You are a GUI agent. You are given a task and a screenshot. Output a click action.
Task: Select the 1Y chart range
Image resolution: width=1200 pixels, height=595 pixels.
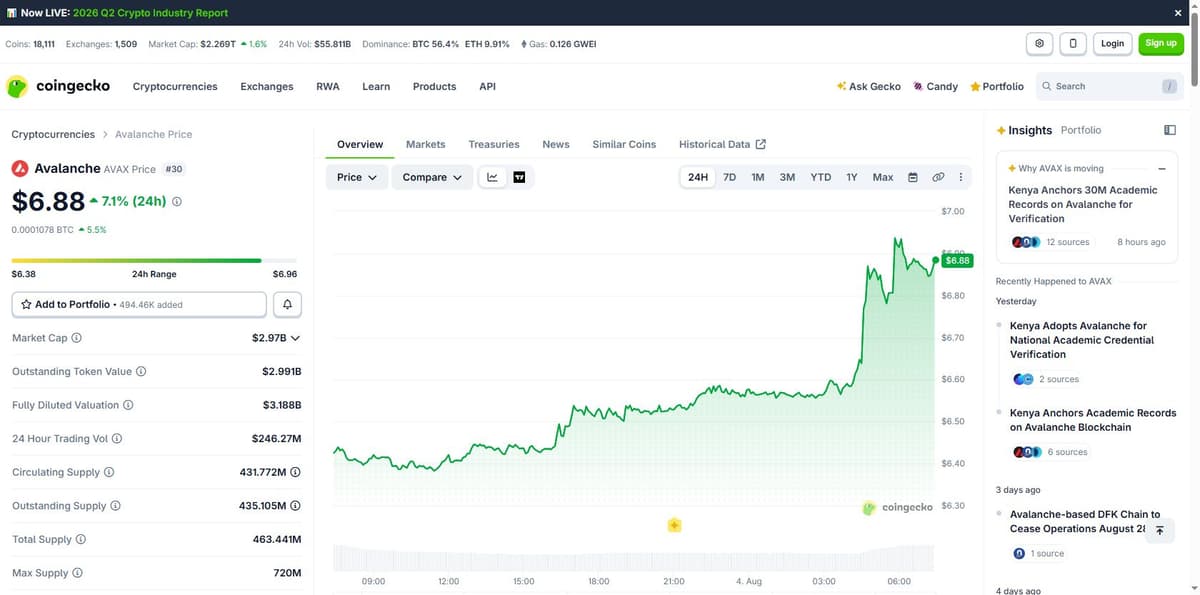[x=852, y=177]
